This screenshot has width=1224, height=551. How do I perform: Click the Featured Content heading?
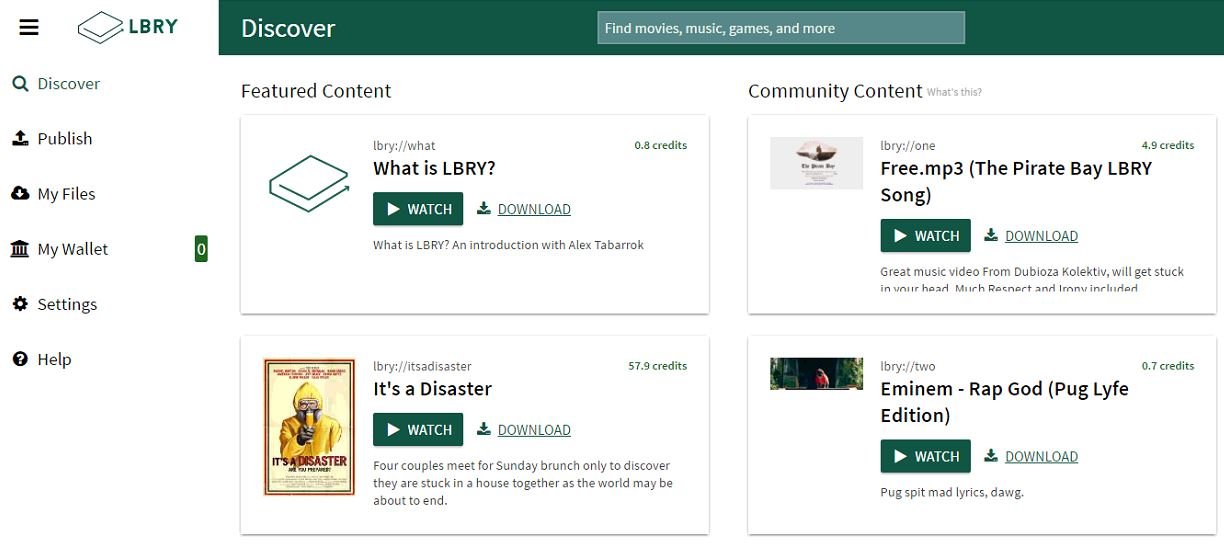click(316, 91)
